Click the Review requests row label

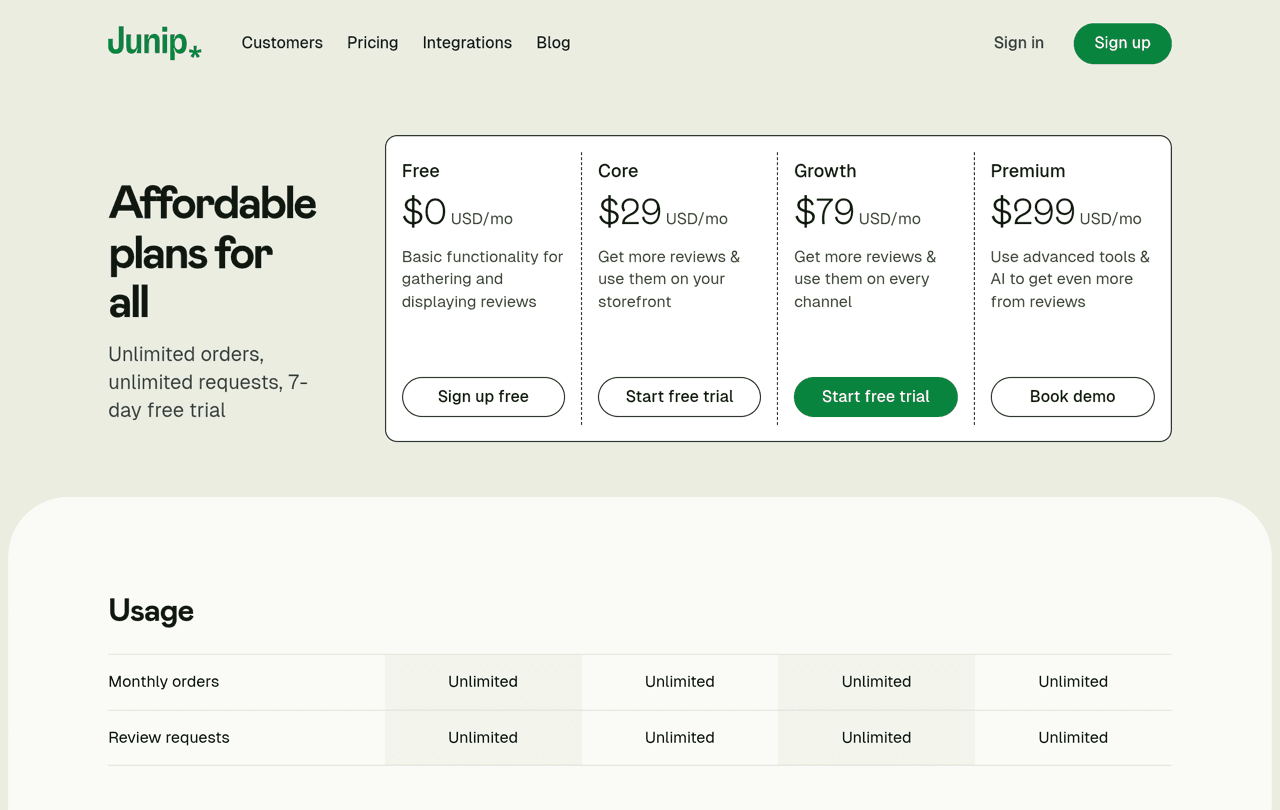[x=169, y=738]
